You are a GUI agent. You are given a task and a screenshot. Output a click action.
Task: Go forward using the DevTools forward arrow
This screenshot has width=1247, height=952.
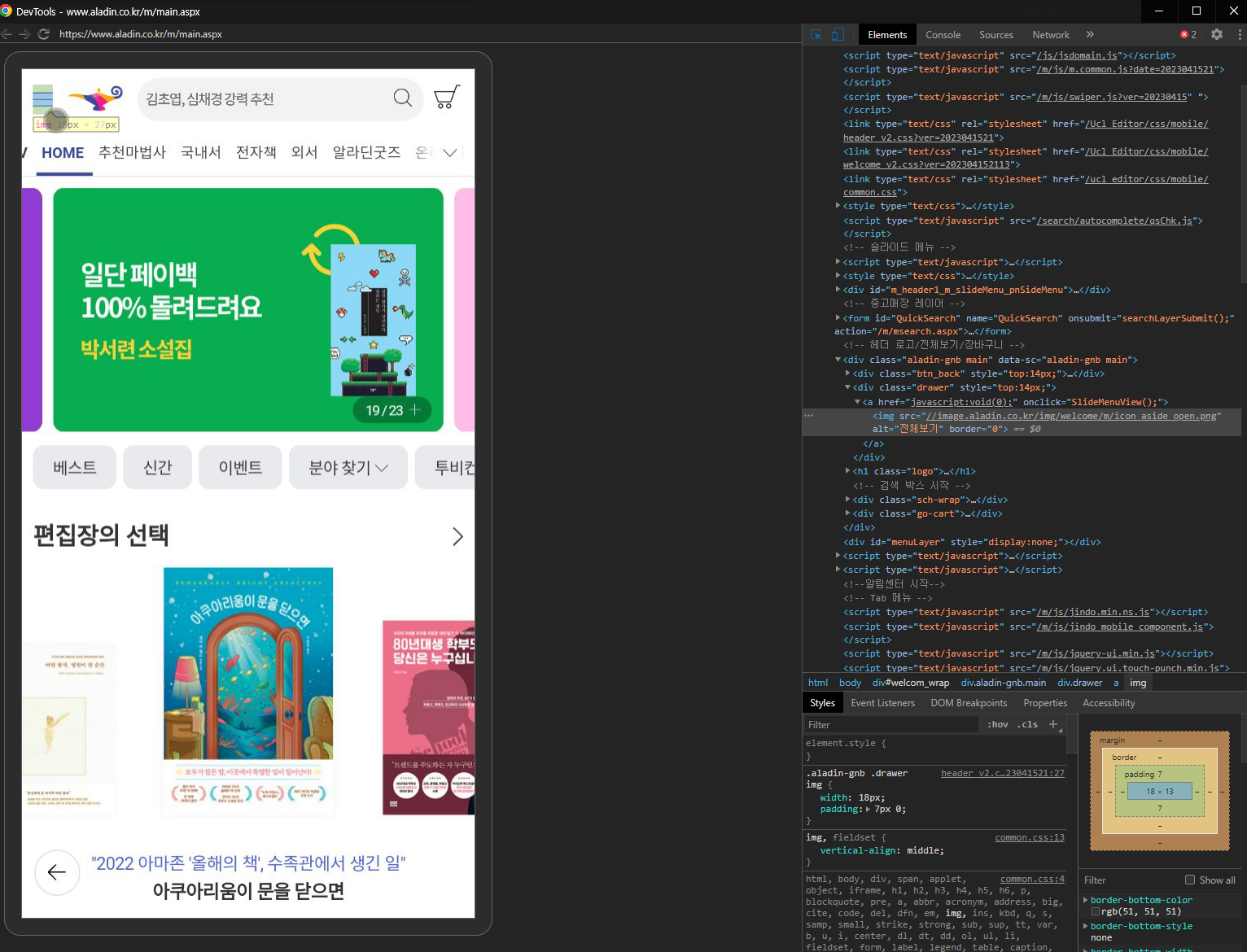coord(24,34)
